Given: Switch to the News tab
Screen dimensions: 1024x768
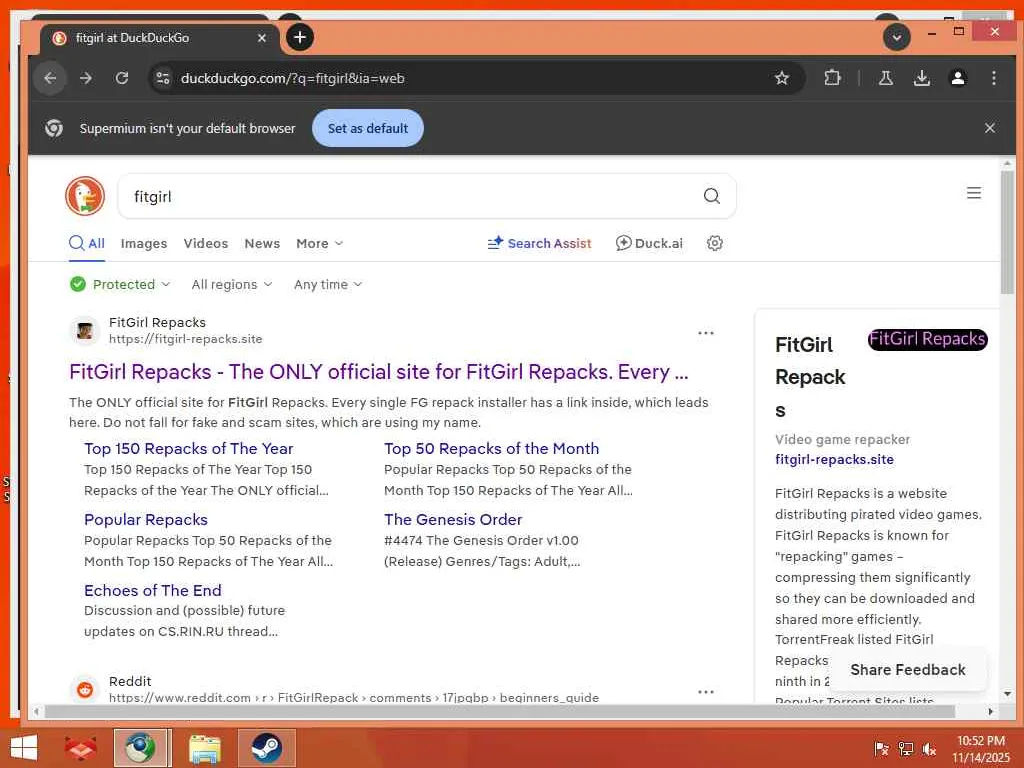Looking at the screenshot, I should (x=262, y=244).
